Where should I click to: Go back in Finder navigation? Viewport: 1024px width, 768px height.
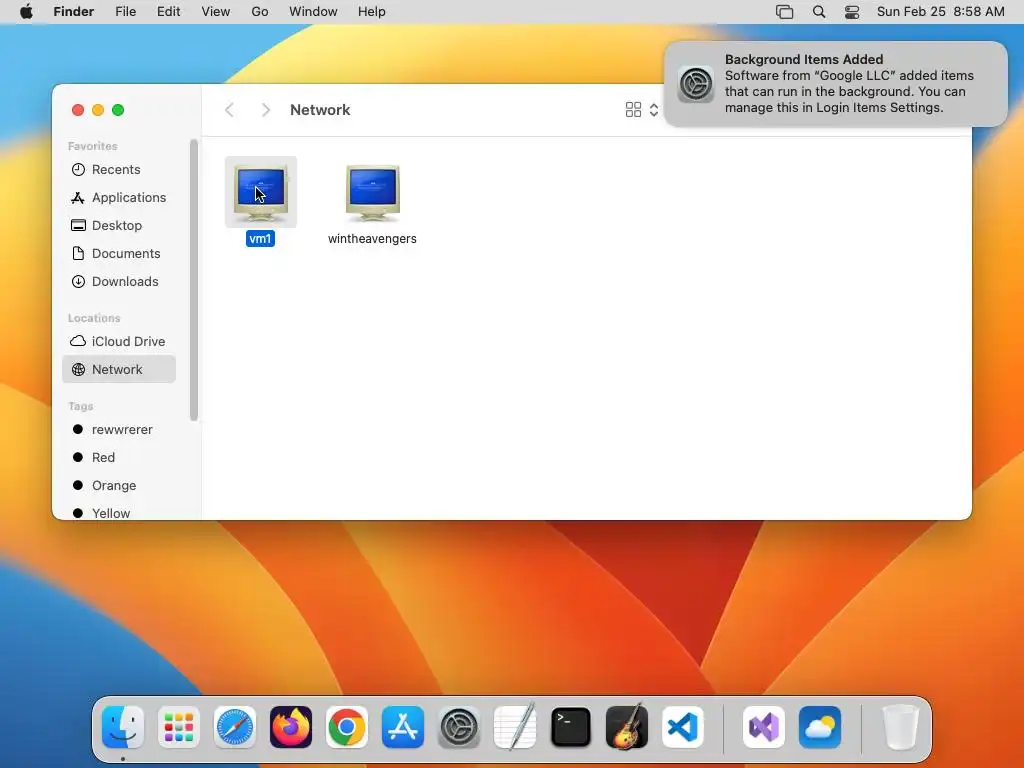coord(229,110)
